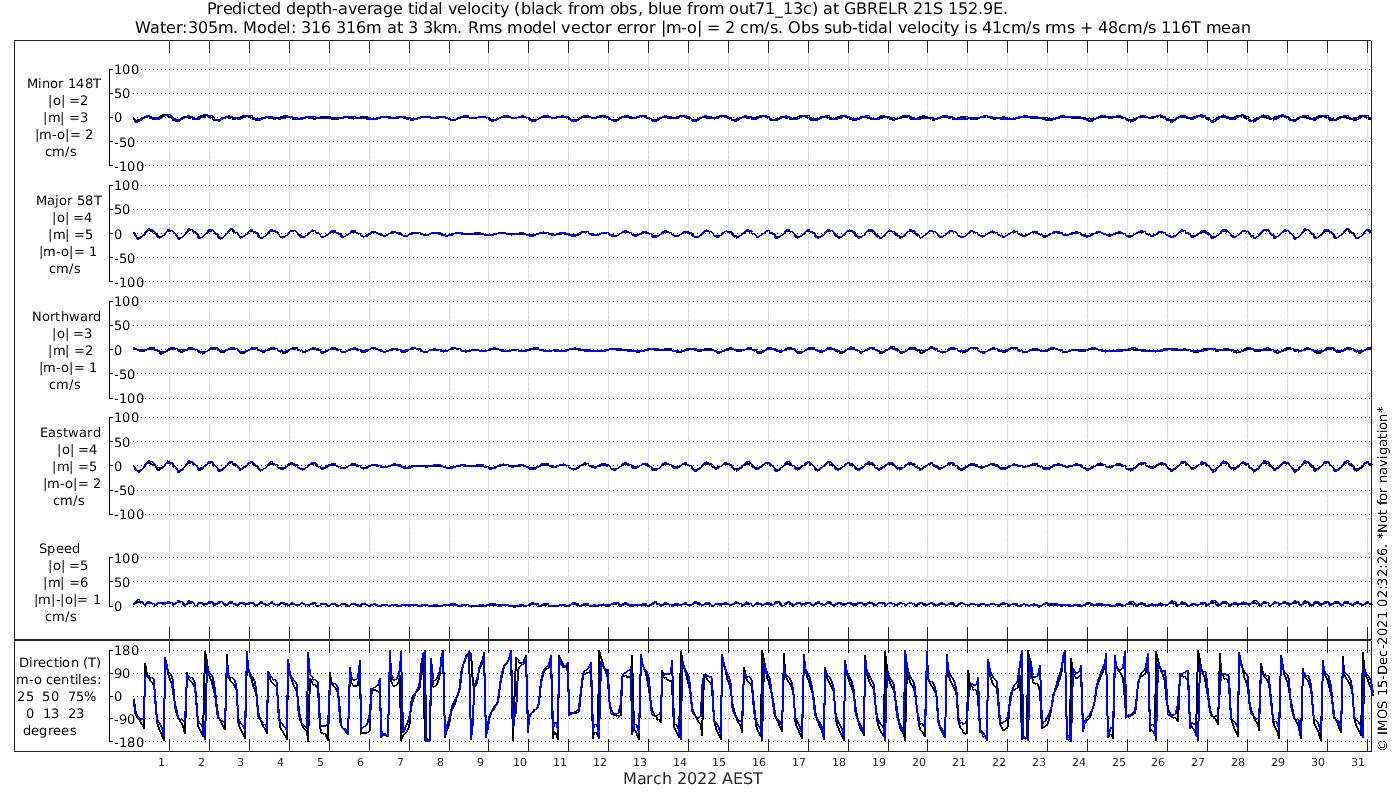Click day "25" on the date axis
This screenshot has height=800, width=1400.
(x=1118, y=762)
